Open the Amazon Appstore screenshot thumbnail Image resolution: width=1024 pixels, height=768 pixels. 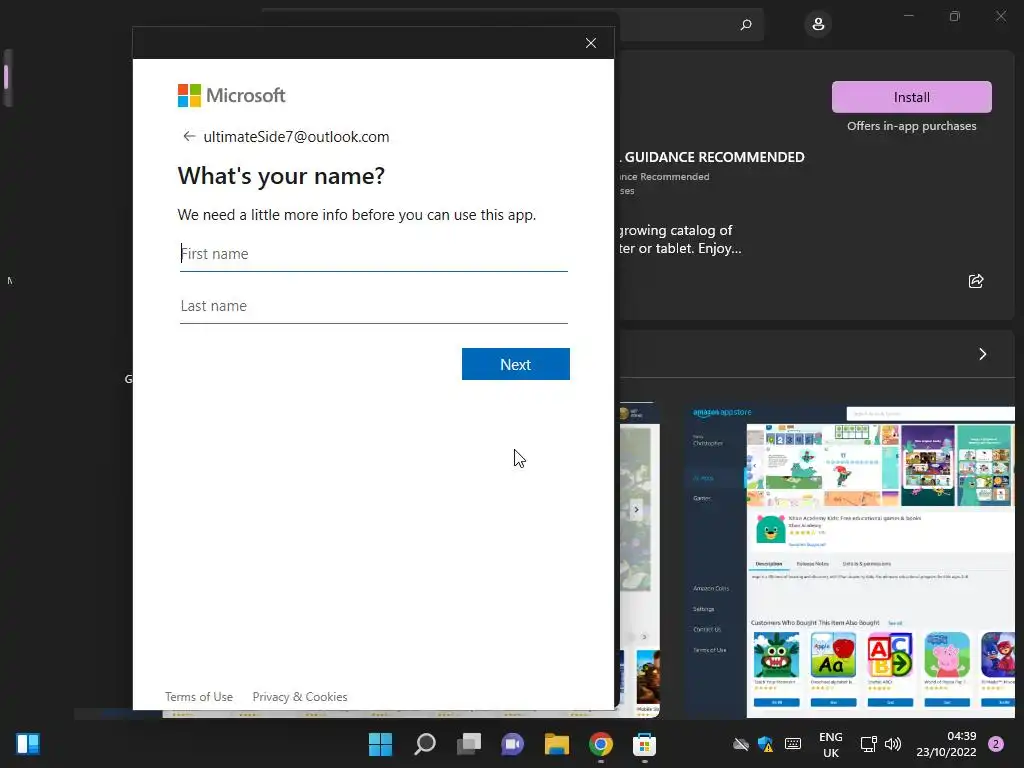click(850, 560)
